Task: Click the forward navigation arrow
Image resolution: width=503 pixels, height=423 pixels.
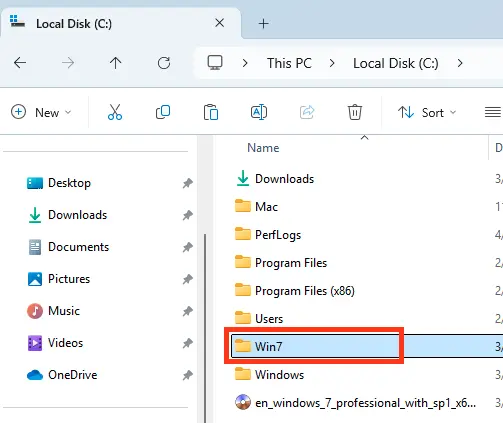Action: click(x=68, y=63)
